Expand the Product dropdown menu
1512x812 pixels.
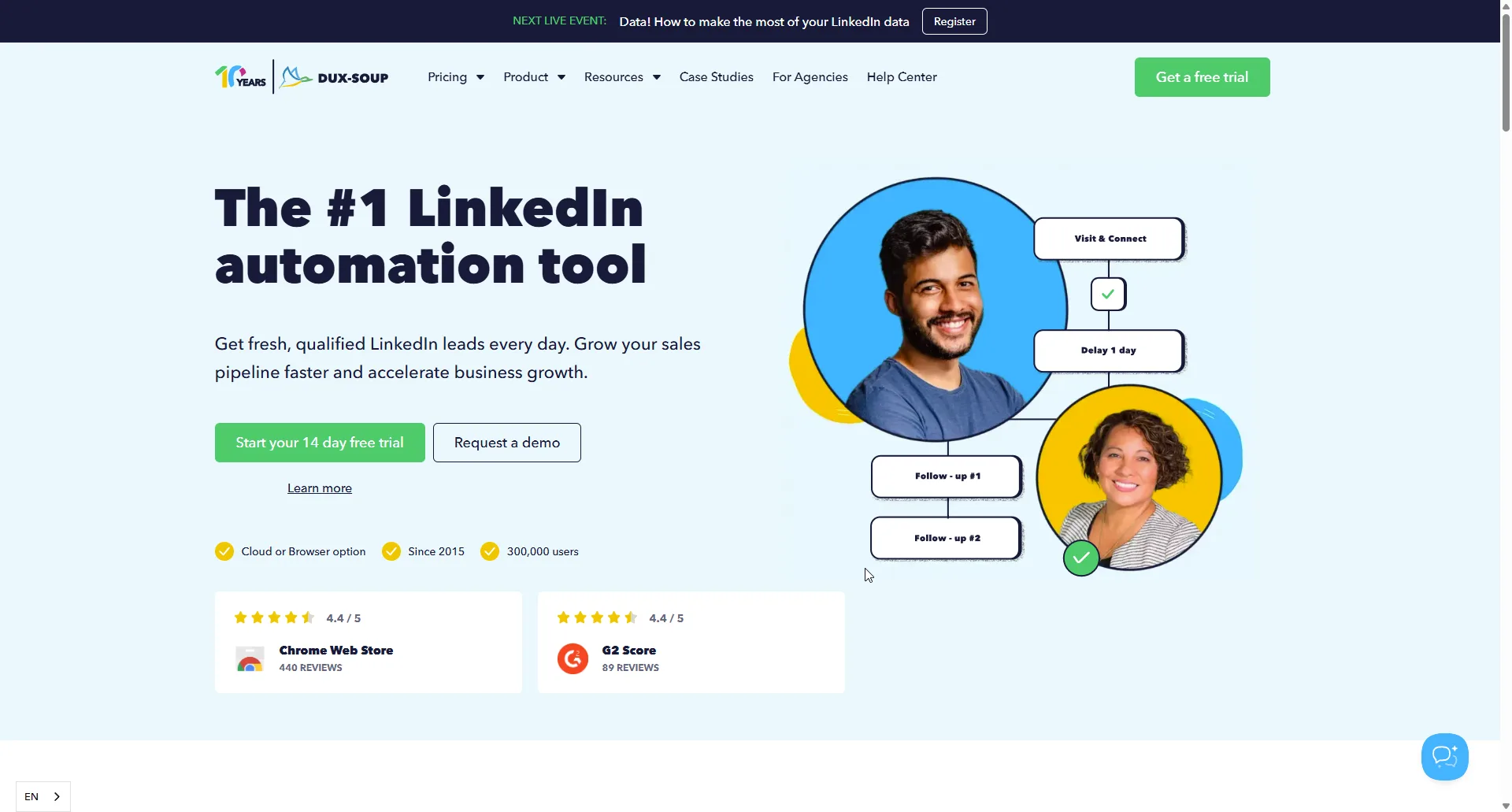click(x=534, y=77)
